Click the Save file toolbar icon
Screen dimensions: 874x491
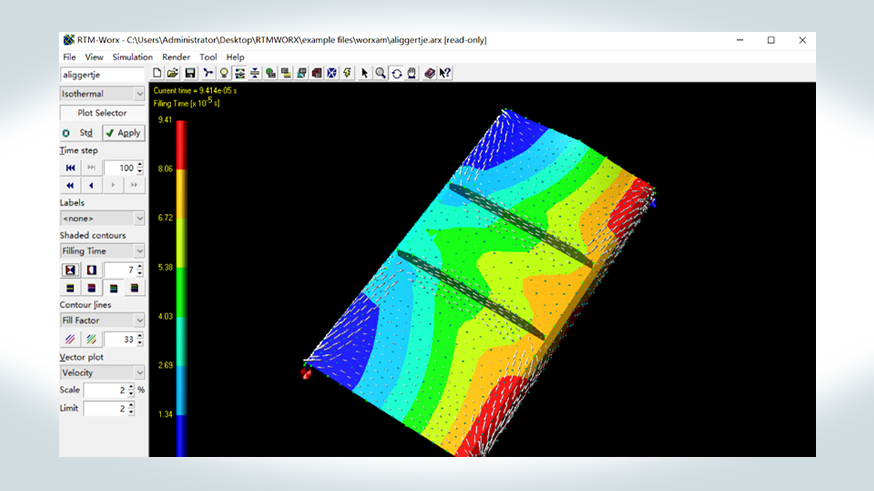pyautogui.click(x=190, y=73)
